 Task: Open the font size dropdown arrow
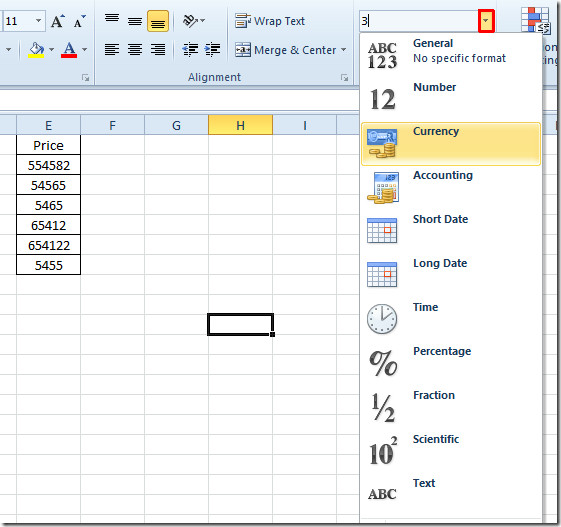38,21
